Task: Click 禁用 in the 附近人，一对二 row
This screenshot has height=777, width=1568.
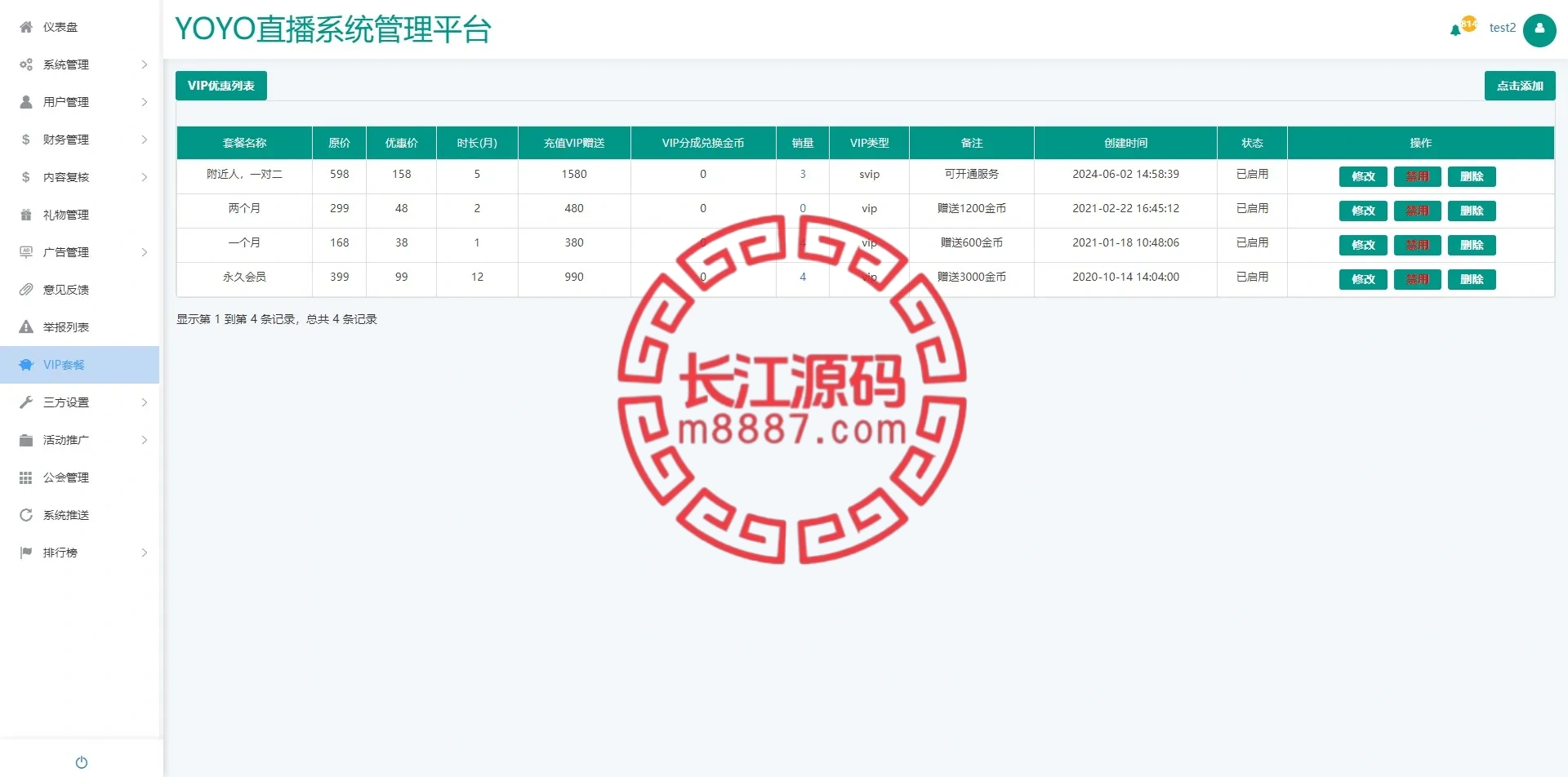Action: click(x=1418, y=176)
